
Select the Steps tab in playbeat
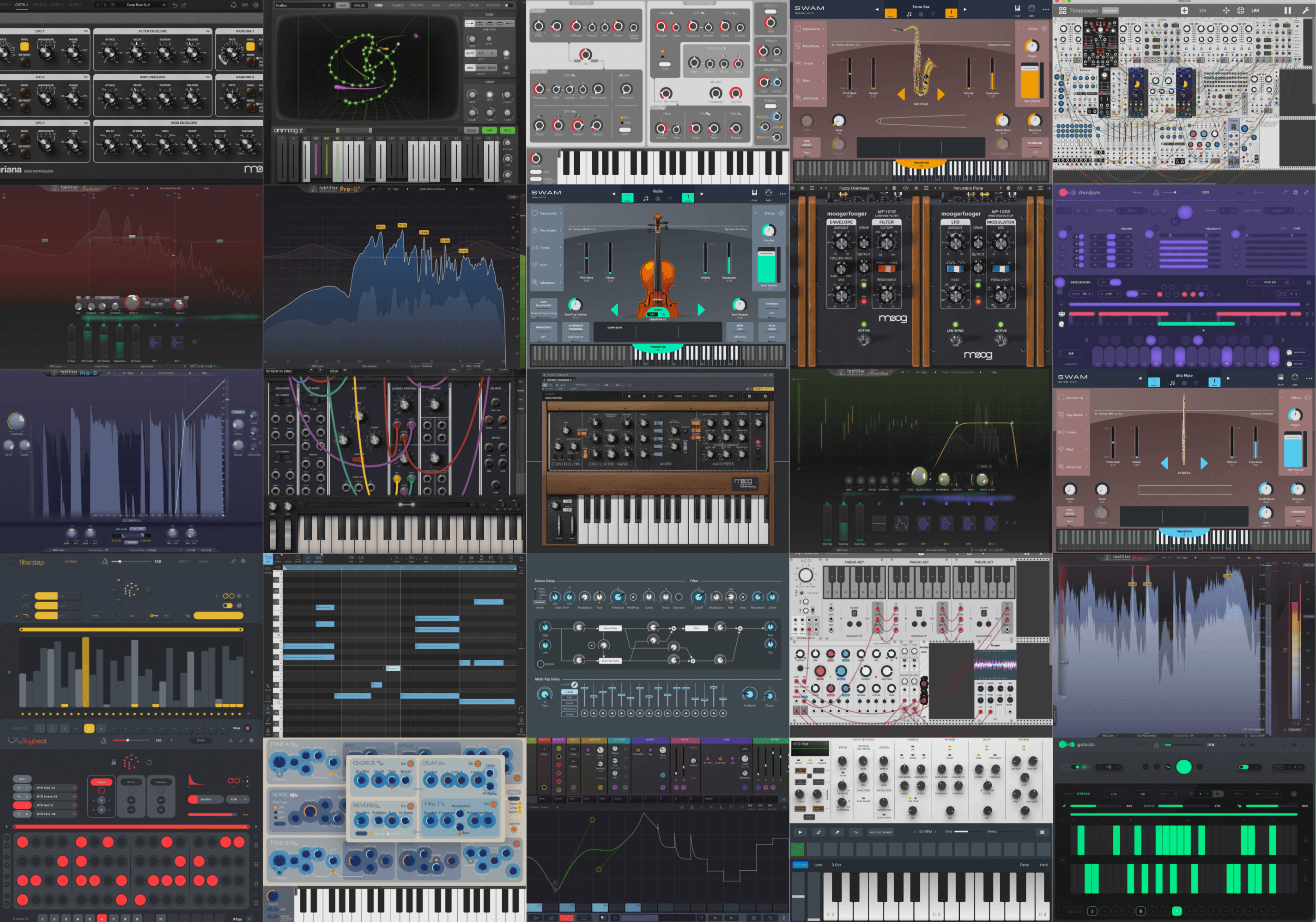tap(102, 782)
